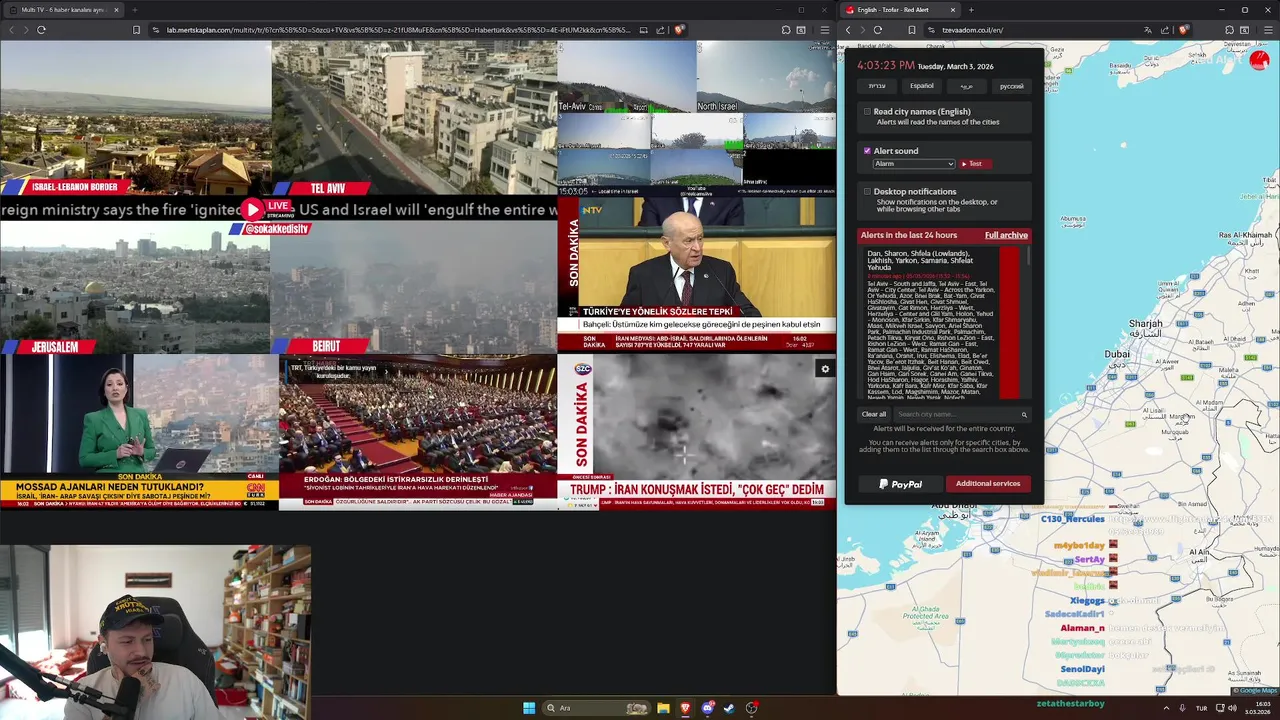Open Brave browser from the taskbar

click(x=685, y=708)
